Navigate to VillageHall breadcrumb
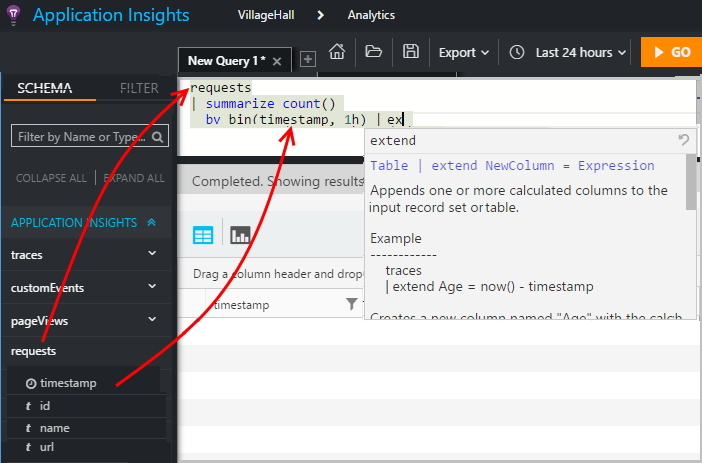This screenshot has width=702, height=463. pyautogui.click(x=266, y=15)
